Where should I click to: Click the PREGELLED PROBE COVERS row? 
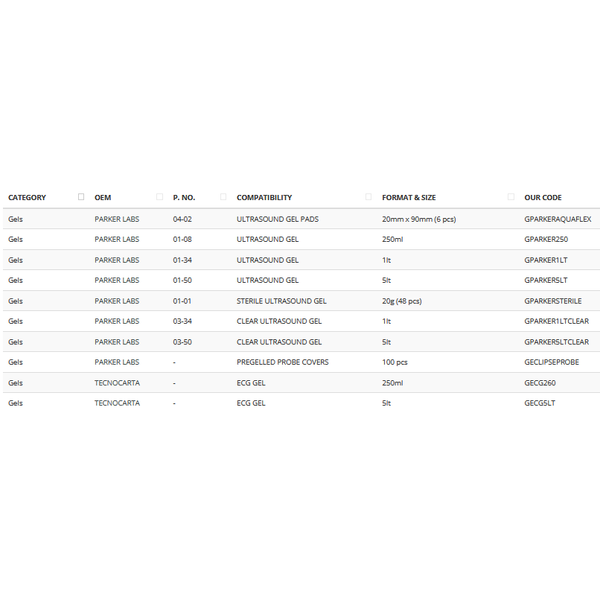(301, 362)
